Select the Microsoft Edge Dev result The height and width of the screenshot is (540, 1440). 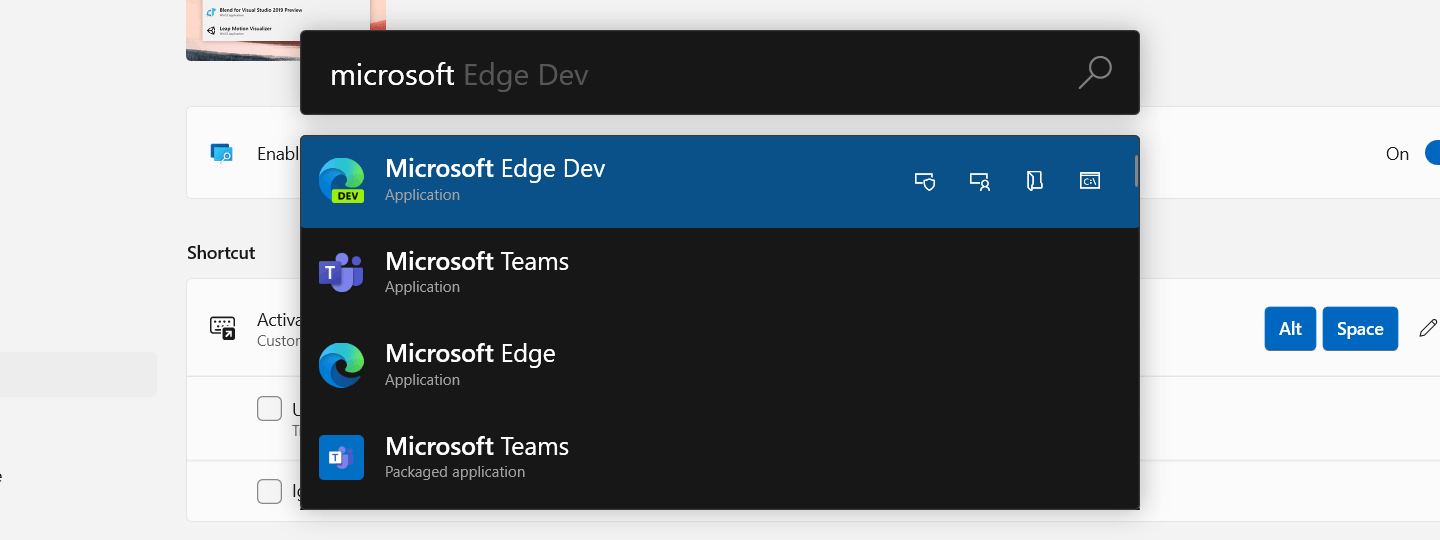719,182
